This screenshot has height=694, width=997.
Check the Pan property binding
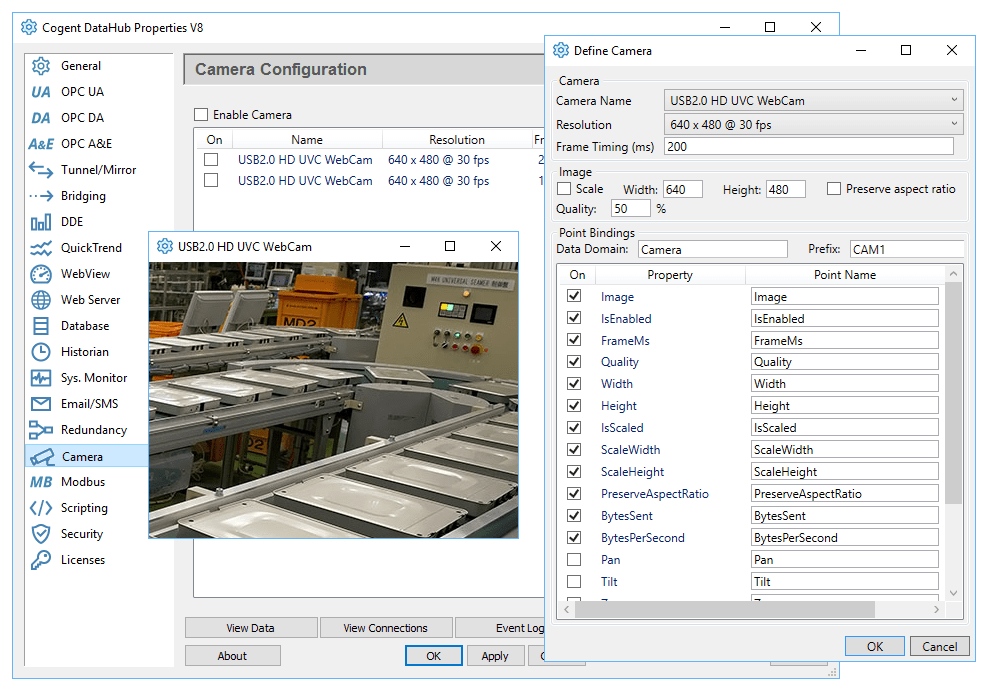[574, 560]
